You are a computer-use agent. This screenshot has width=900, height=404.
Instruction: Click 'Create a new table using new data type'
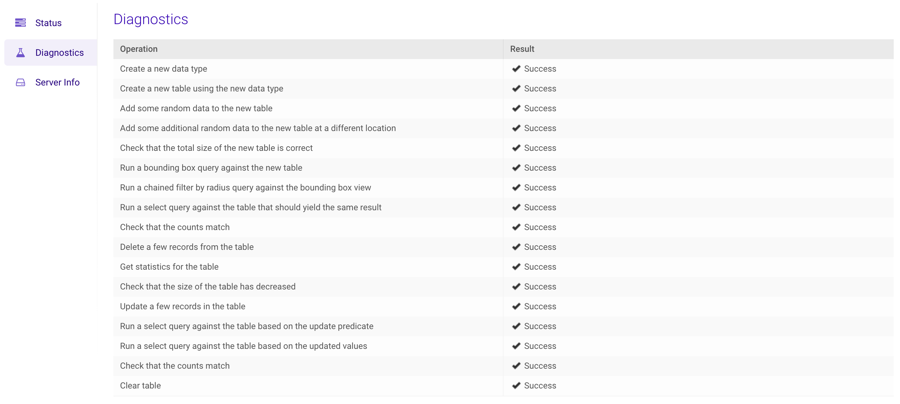pos(201,89)
